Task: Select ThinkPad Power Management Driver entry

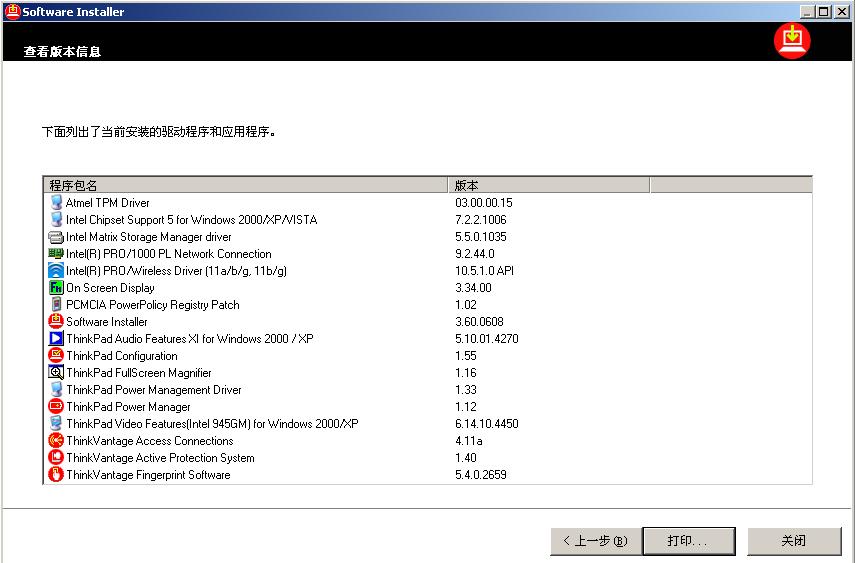Action: [154, 390]
